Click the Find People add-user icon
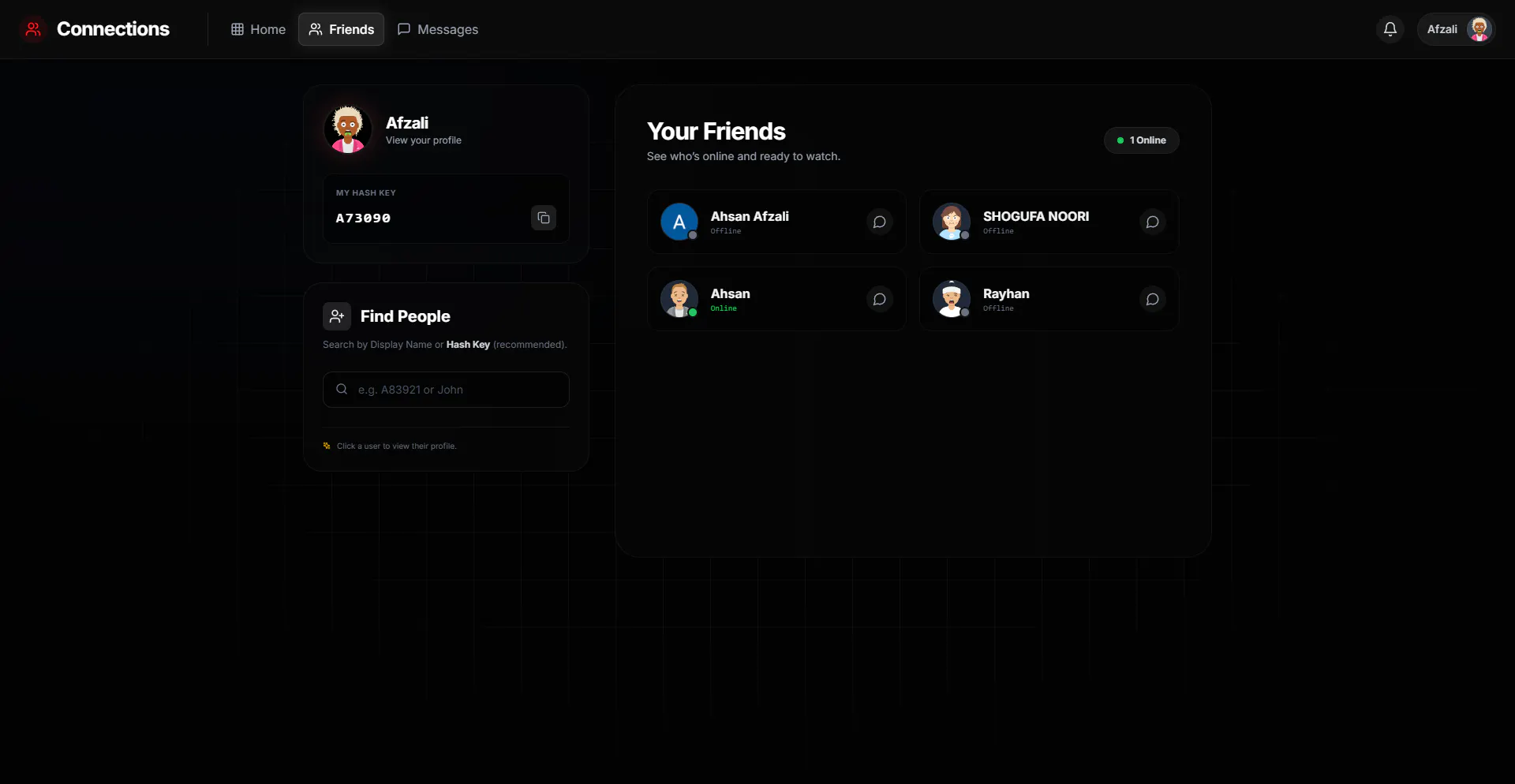The image size is (1515, 784). tap(337, 316)
